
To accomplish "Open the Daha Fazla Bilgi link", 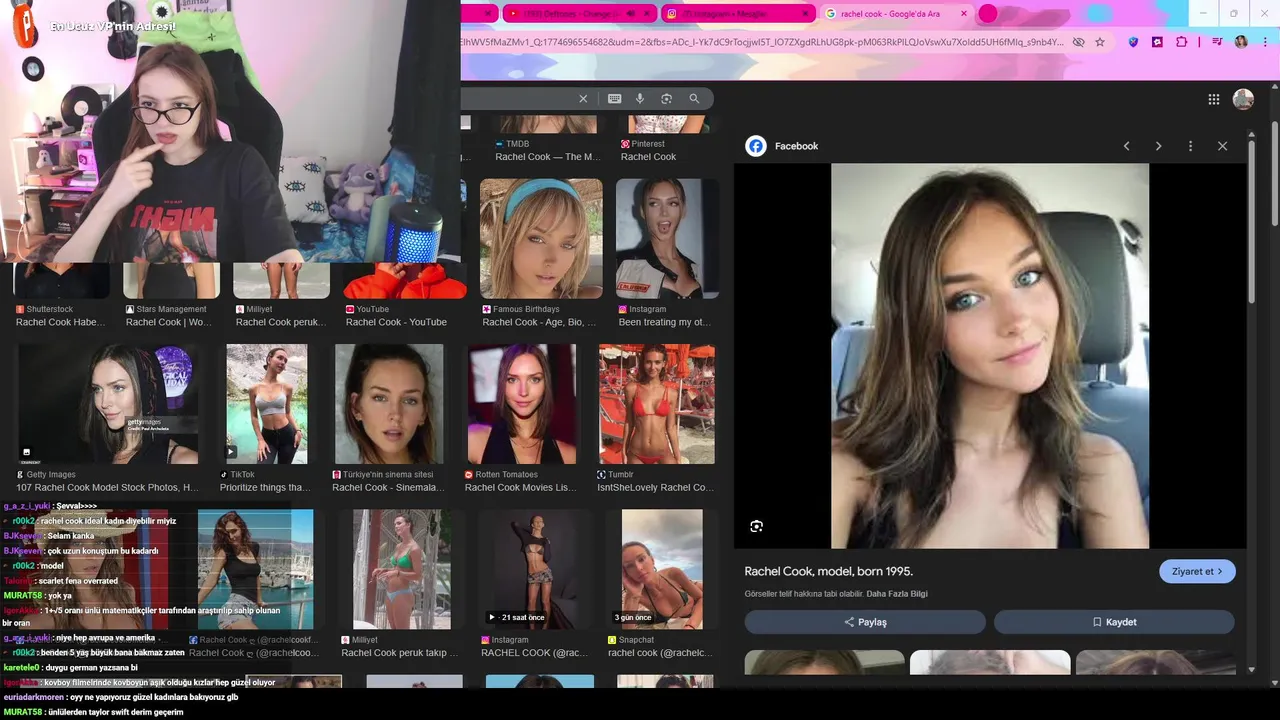I will tap(897, 594).
